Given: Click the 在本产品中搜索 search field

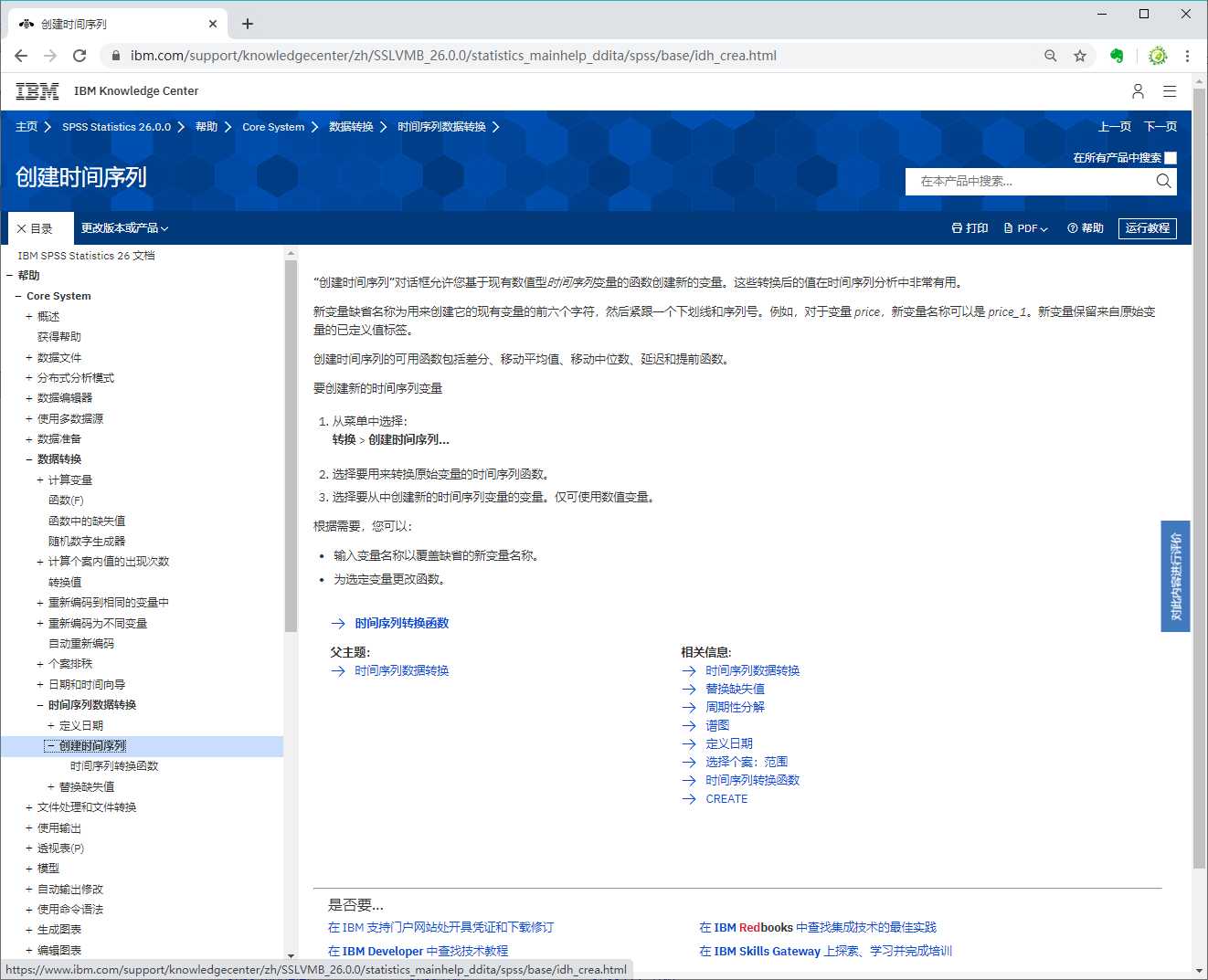Looking at the screenshot, I should tap(1033, 181).
